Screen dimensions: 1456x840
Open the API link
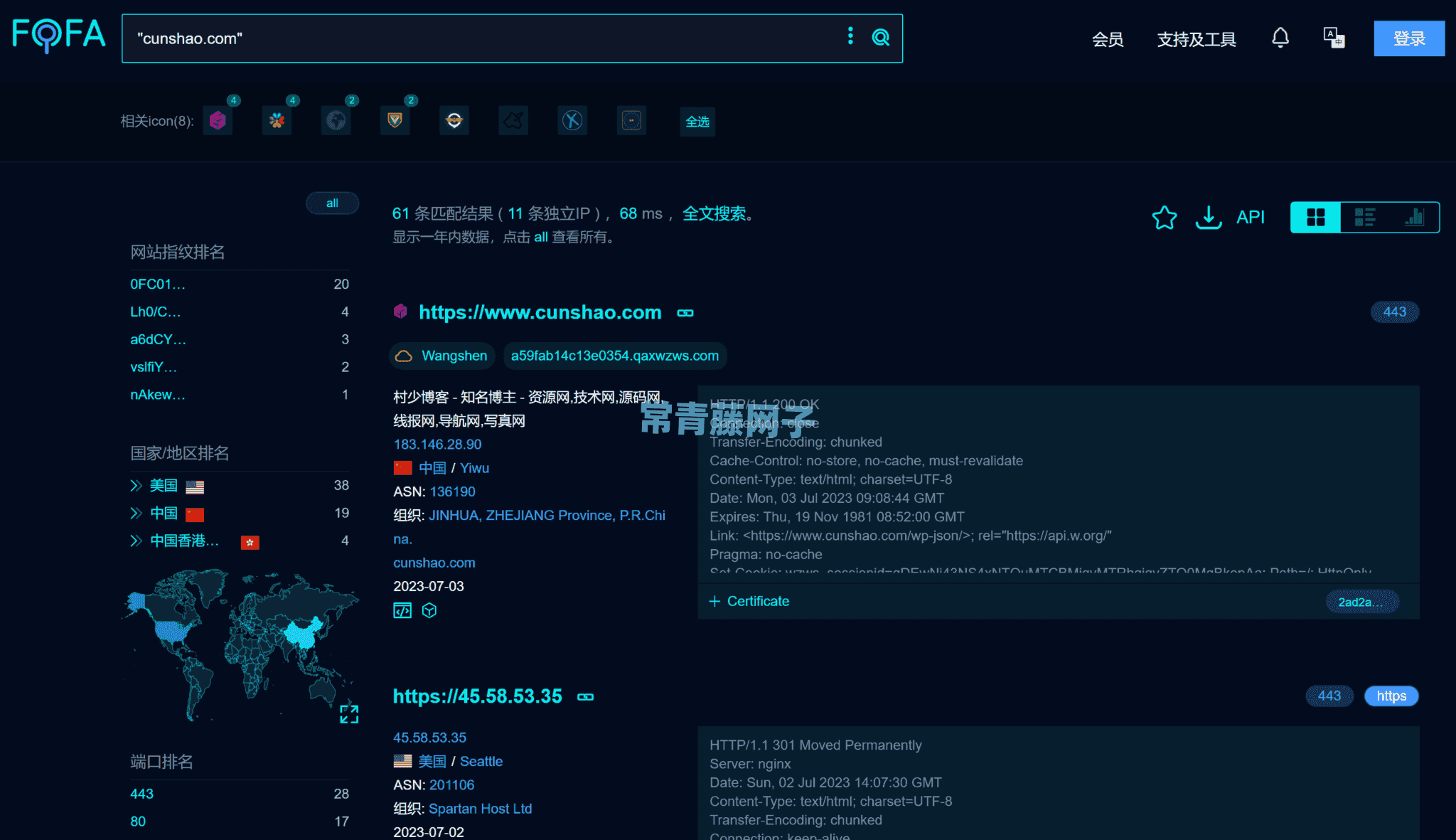click(x=1251, y=218)
